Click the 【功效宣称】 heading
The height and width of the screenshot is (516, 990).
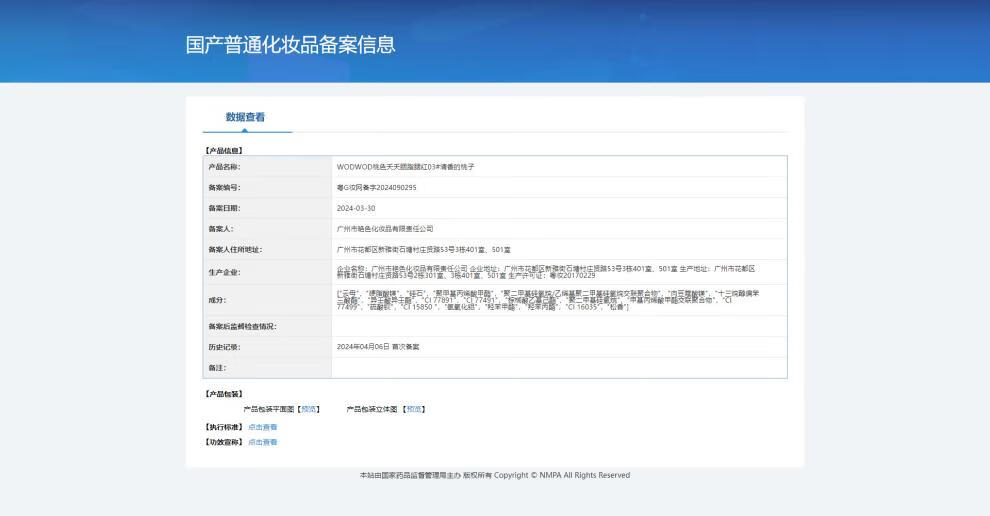coord(224,442)
